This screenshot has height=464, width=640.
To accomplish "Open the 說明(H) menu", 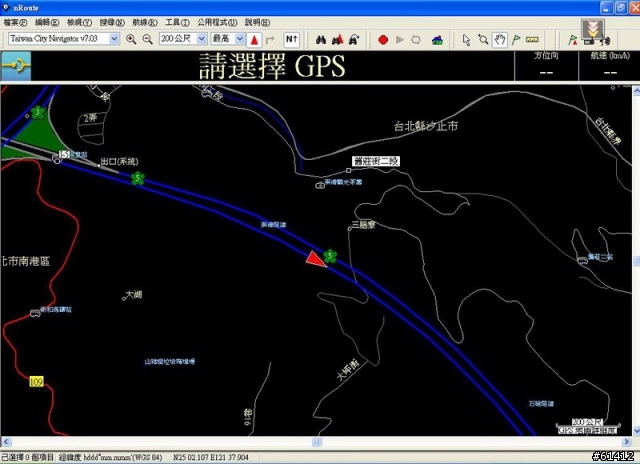I will 257,22.
